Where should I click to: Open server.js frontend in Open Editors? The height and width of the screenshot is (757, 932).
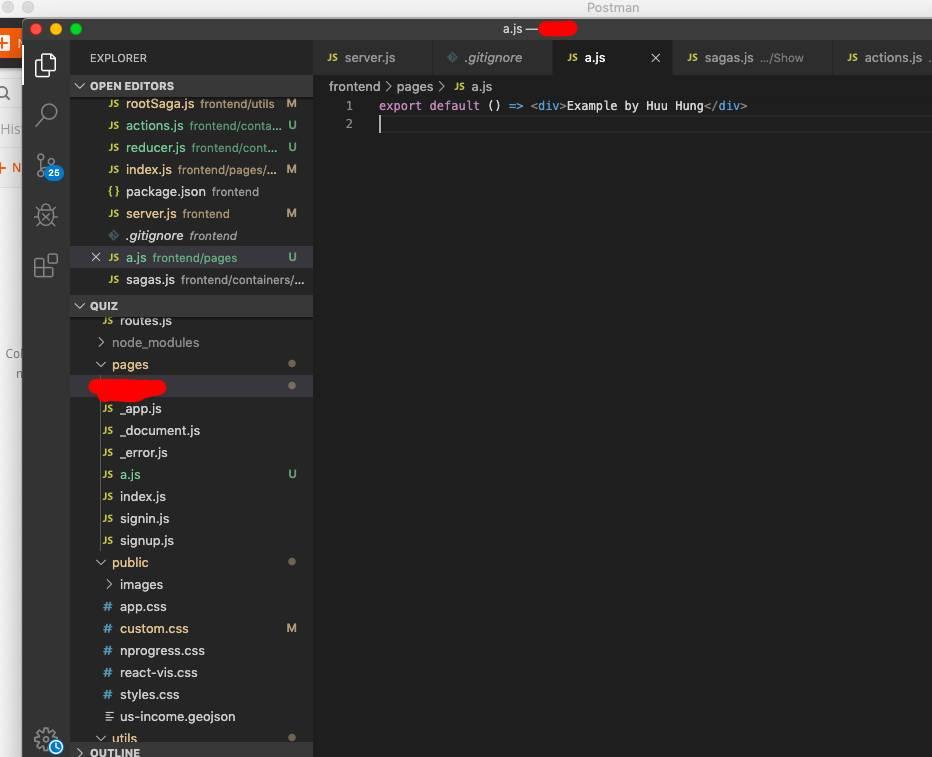(x=191, y=214)
